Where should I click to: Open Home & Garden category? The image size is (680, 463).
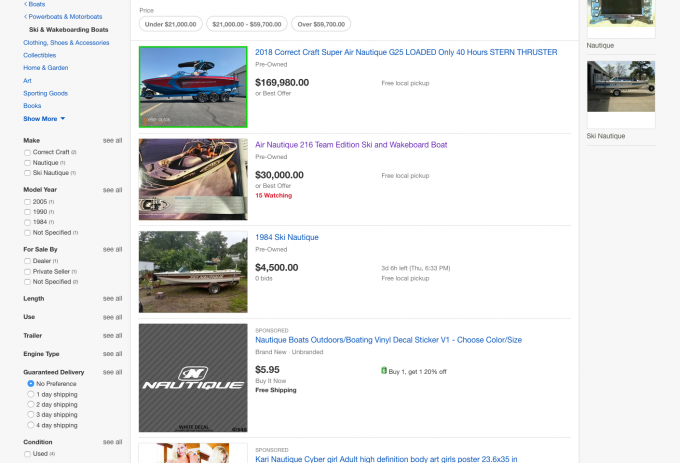coord(45,68)
